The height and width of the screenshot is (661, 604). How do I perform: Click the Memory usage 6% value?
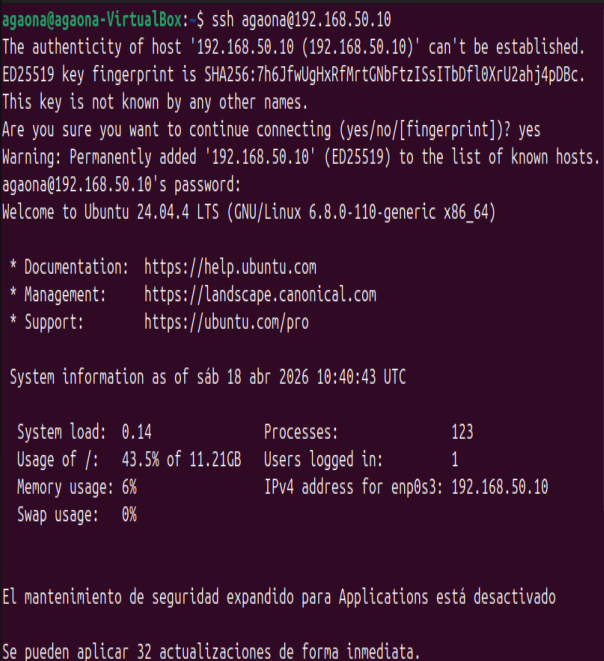129,488
